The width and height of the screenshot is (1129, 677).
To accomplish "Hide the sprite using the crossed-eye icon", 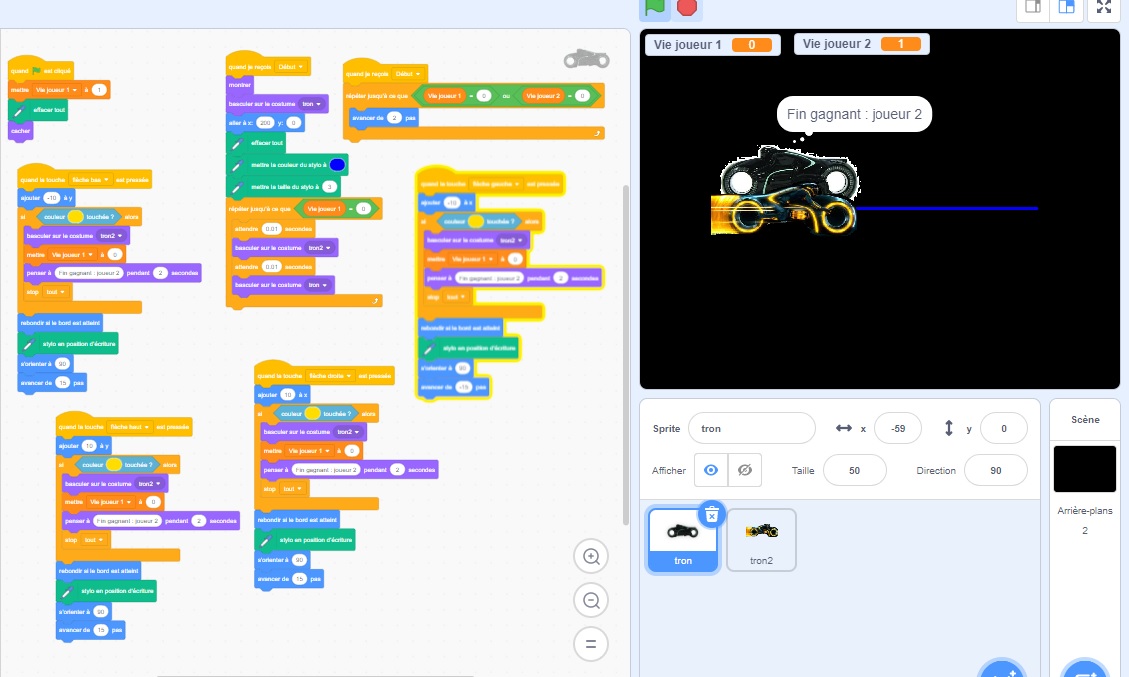I will click(745, 470).
